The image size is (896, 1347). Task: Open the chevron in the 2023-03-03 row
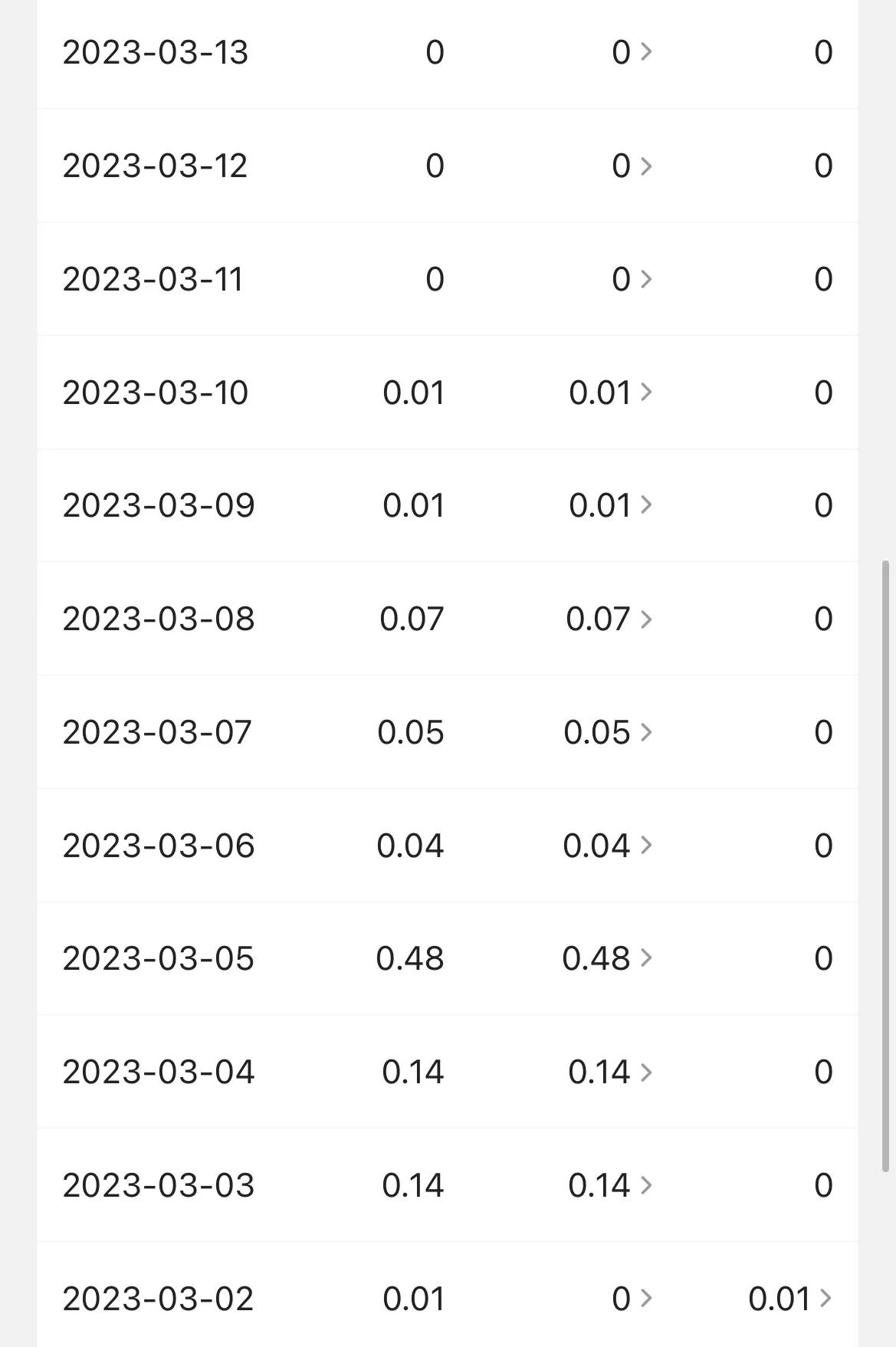click(646, 1185)
